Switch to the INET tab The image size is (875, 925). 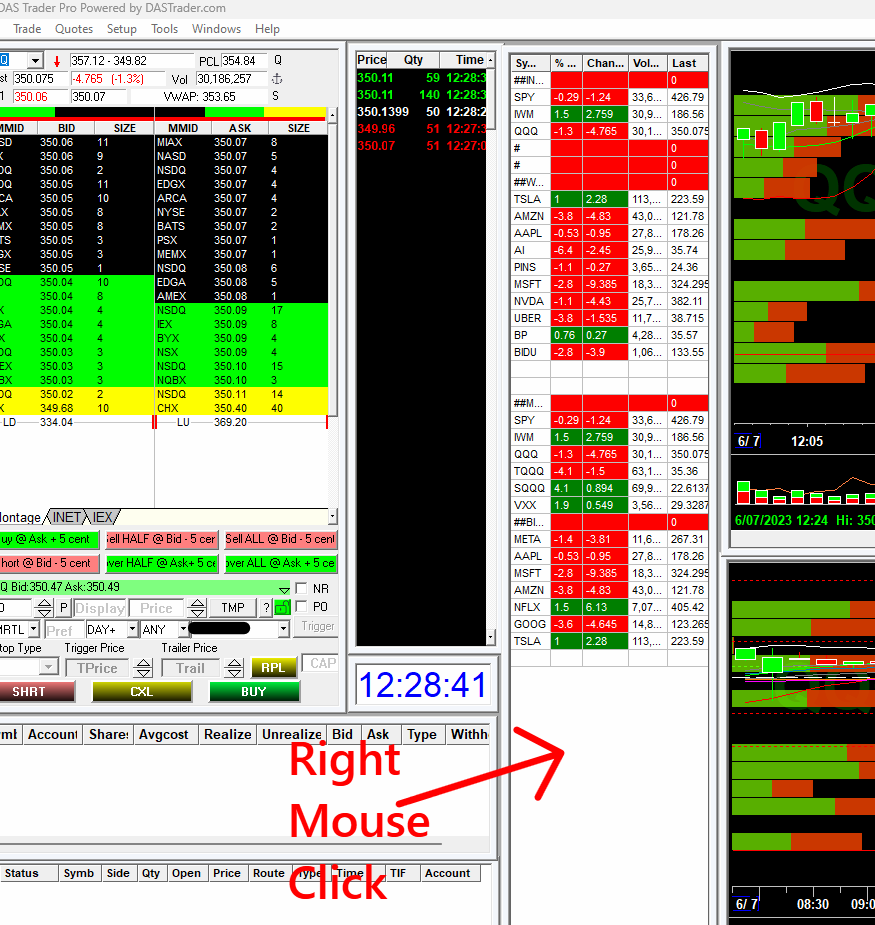coord(67,517)
